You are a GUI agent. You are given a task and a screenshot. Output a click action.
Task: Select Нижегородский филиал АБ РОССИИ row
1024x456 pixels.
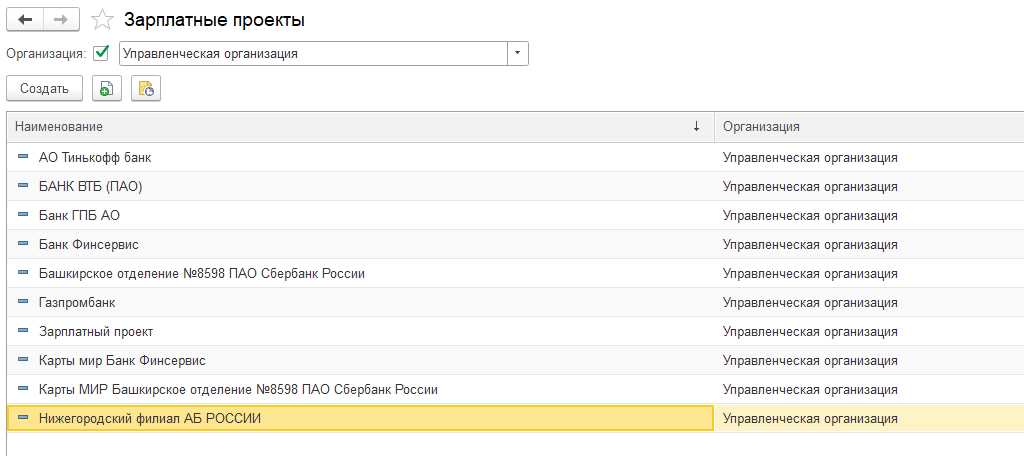pos(149,418)
